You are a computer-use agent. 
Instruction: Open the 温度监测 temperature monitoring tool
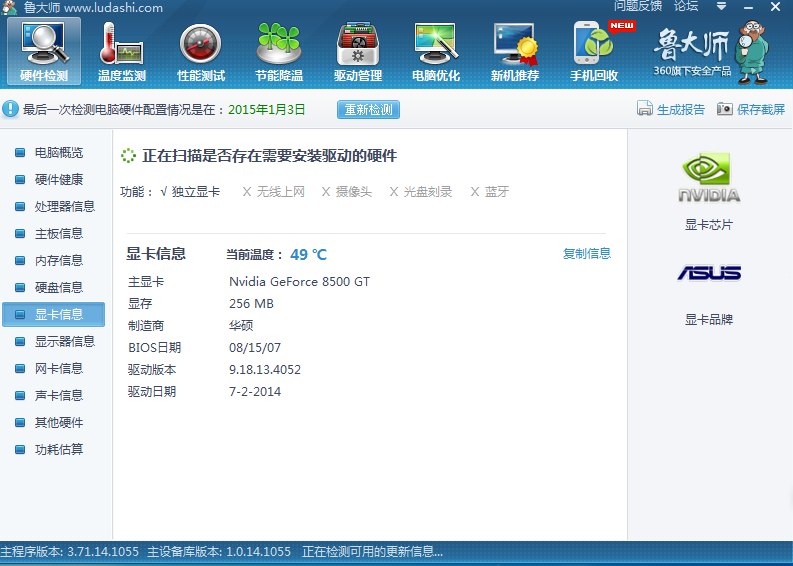(x=121, y=52)
